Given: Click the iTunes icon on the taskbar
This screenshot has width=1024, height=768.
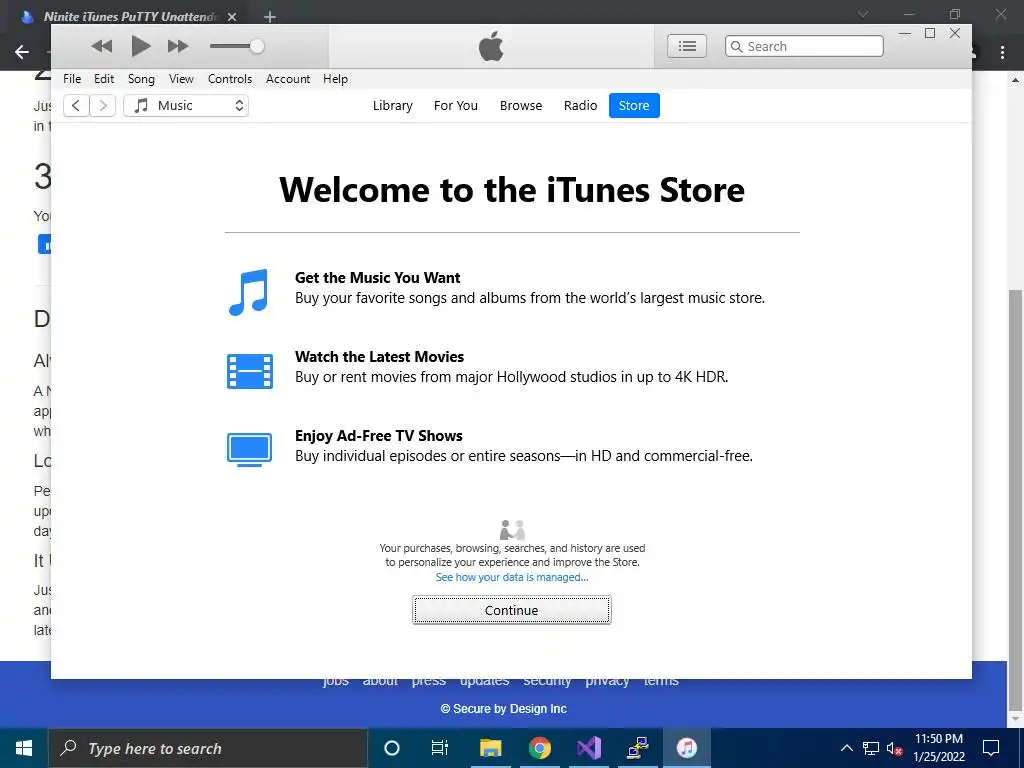Looking at the screenshot, I should 686,748.
